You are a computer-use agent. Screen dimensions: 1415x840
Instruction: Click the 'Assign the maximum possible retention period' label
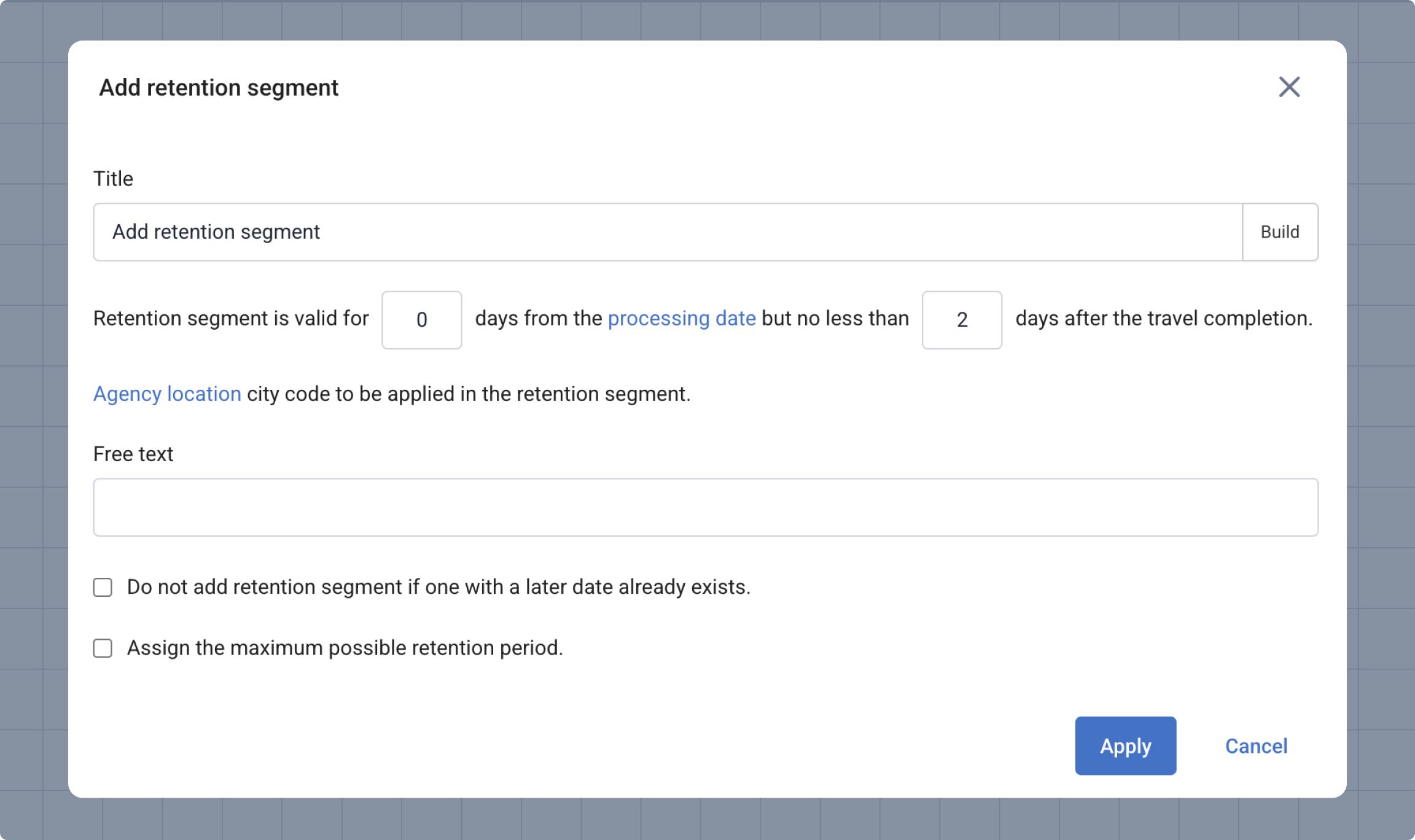click(x=345, y=648)
